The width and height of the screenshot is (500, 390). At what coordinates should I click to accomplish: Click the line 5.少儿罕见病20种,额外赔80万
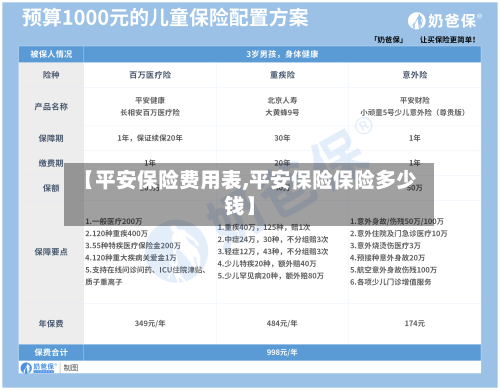(271, 276)
